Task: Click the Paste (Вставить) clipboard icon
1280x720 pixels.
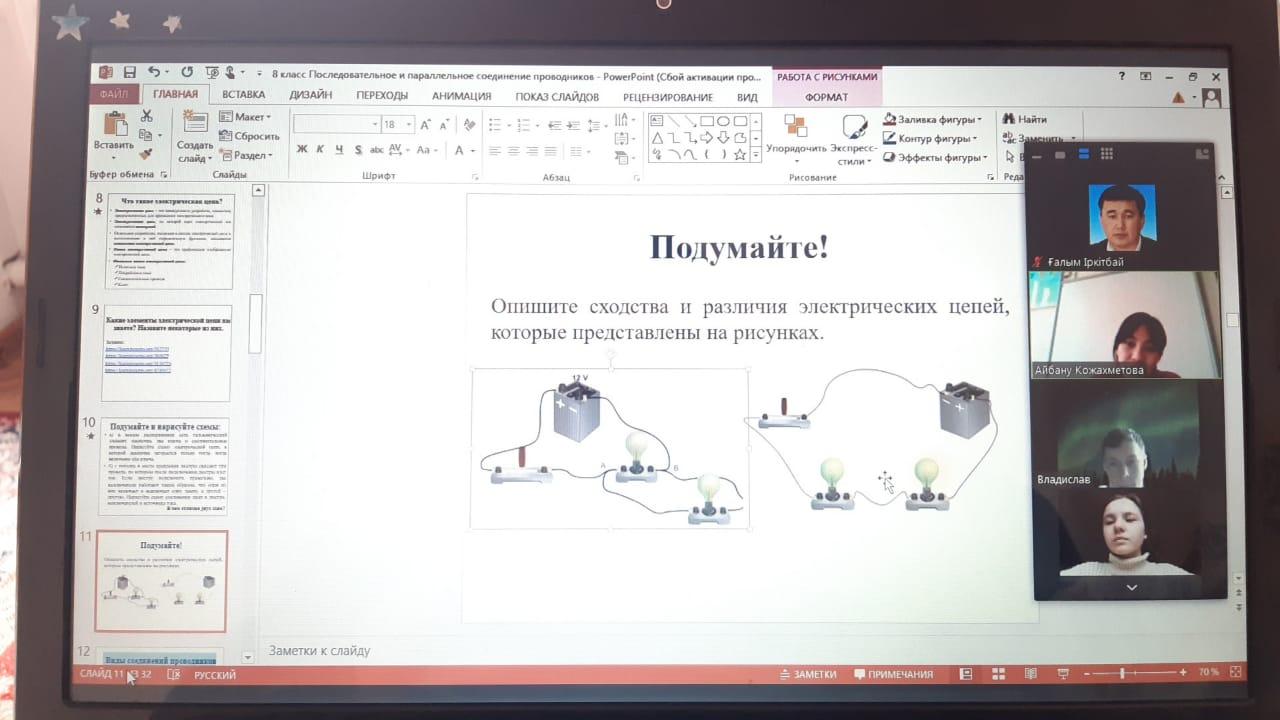Action: (x=114, y=130)
